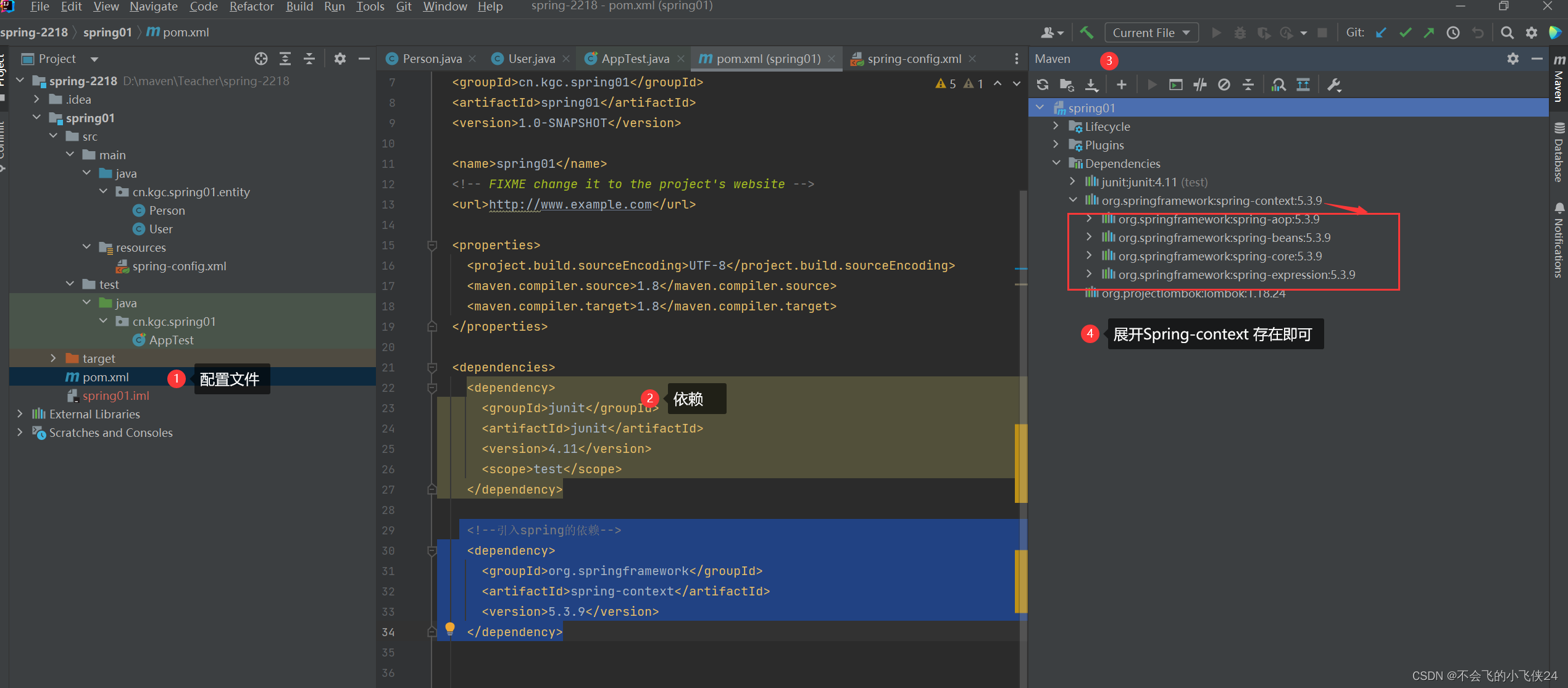This screenshot has height=688, width=1568.
Task: Collapse All in Project panel
Action: (309, 59)
